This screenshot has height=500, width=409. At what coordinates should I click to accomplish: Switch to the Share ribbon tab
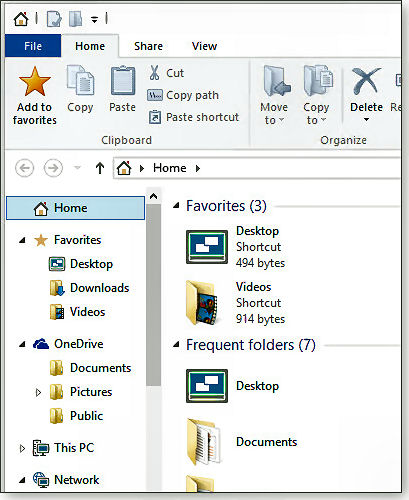click(148, 46)
